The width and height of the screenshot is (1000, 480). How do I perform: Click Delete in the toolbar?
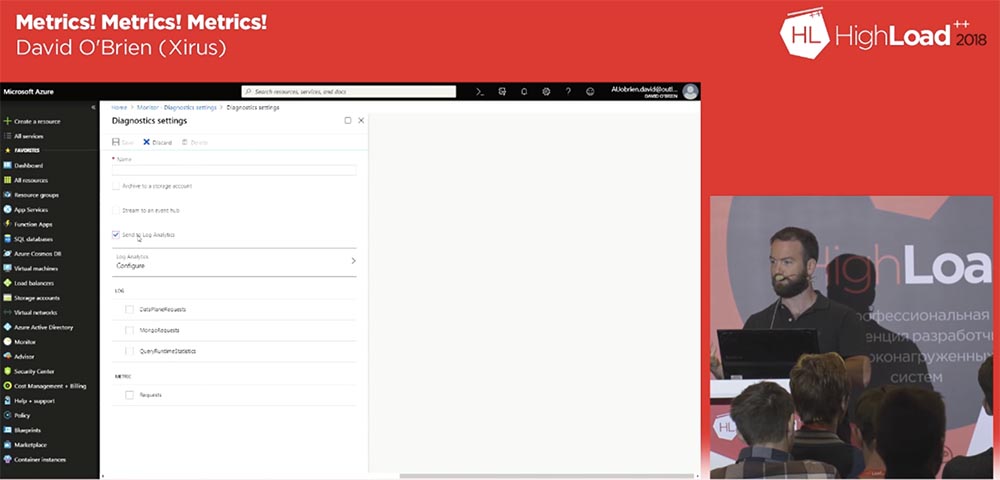click(195, 142)
